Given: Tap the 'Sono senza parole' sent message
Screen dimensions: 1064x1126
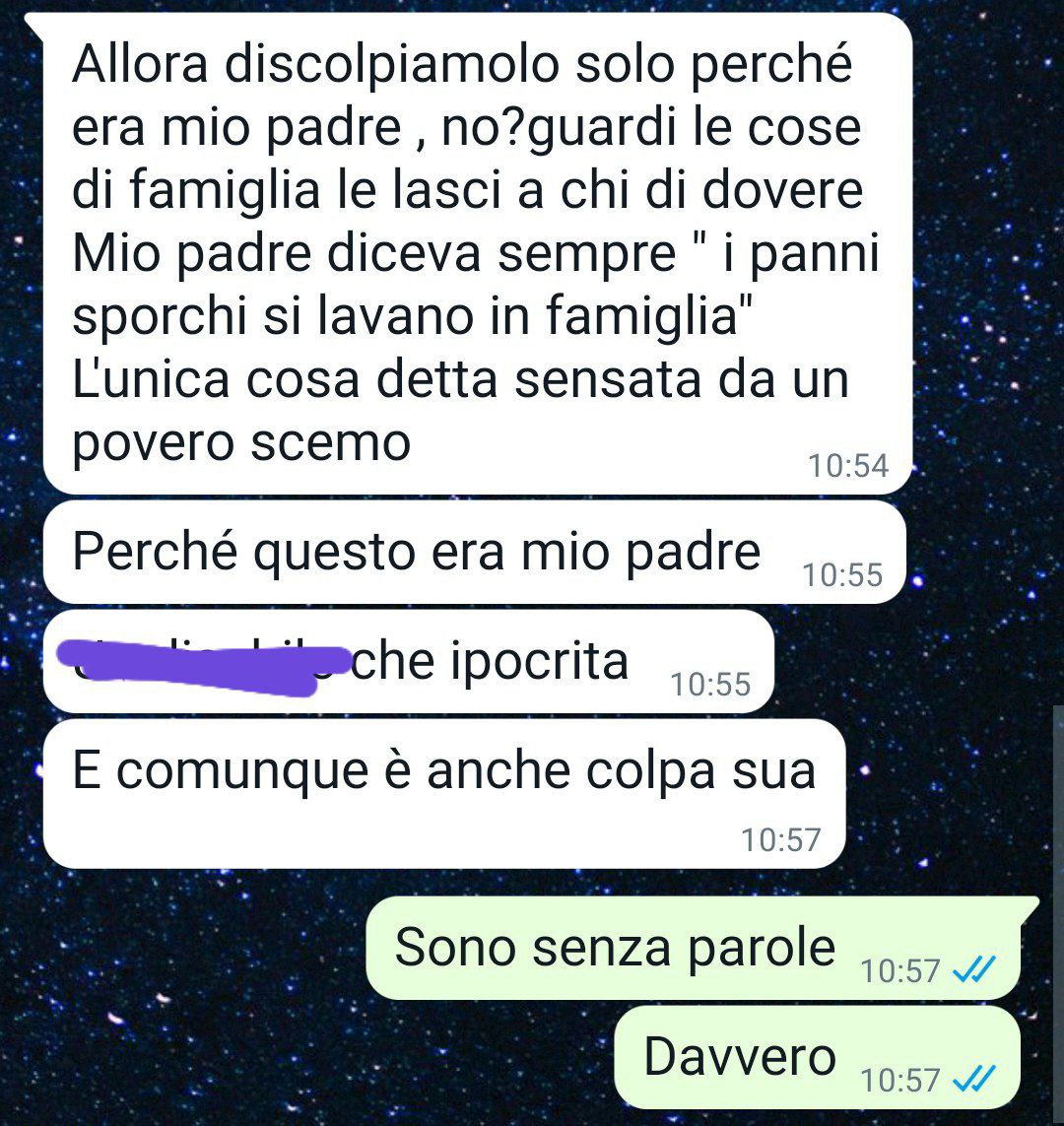Looking at the screenshot, I should 694,948.
